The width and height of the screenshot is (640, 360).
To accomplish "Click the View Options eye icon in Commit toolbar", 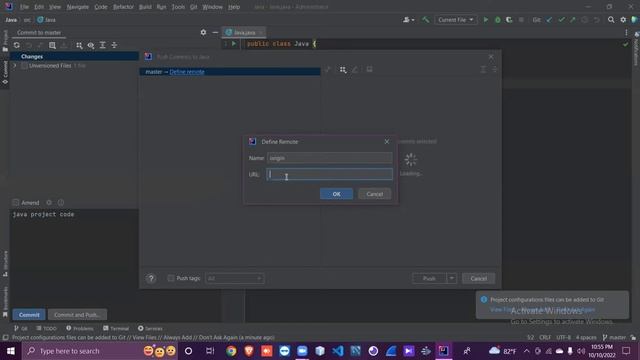I will (91, 45).
